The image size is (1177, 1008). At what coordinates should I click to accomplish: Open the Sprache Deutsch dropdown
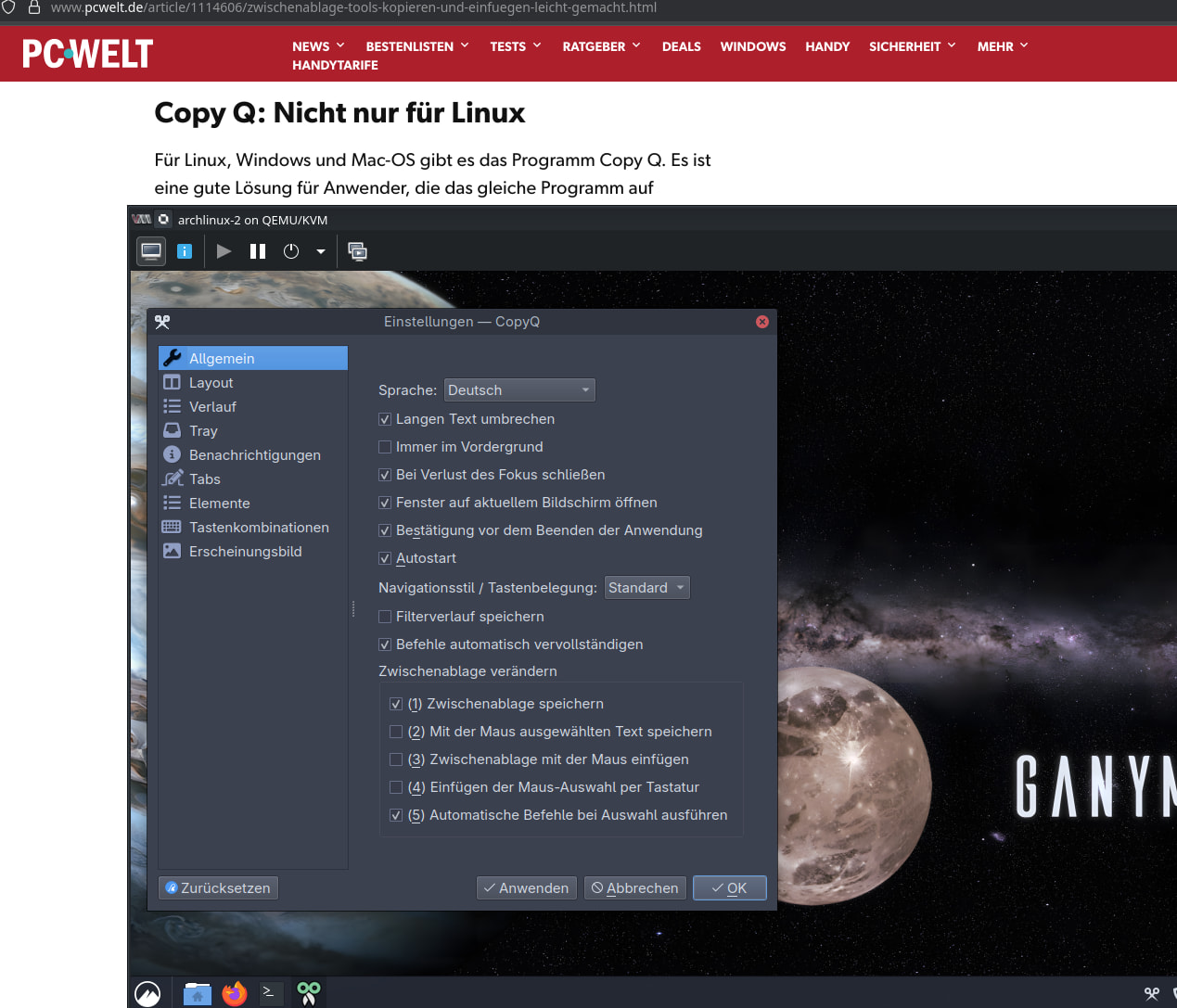coord(519,390)
